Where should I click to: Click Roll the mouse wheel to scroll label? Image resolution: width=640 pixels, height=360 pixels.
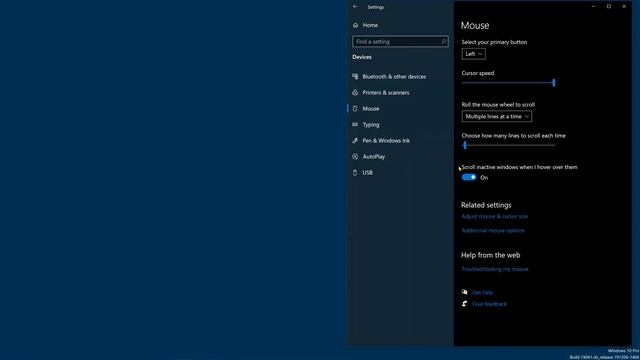(498, 104)
